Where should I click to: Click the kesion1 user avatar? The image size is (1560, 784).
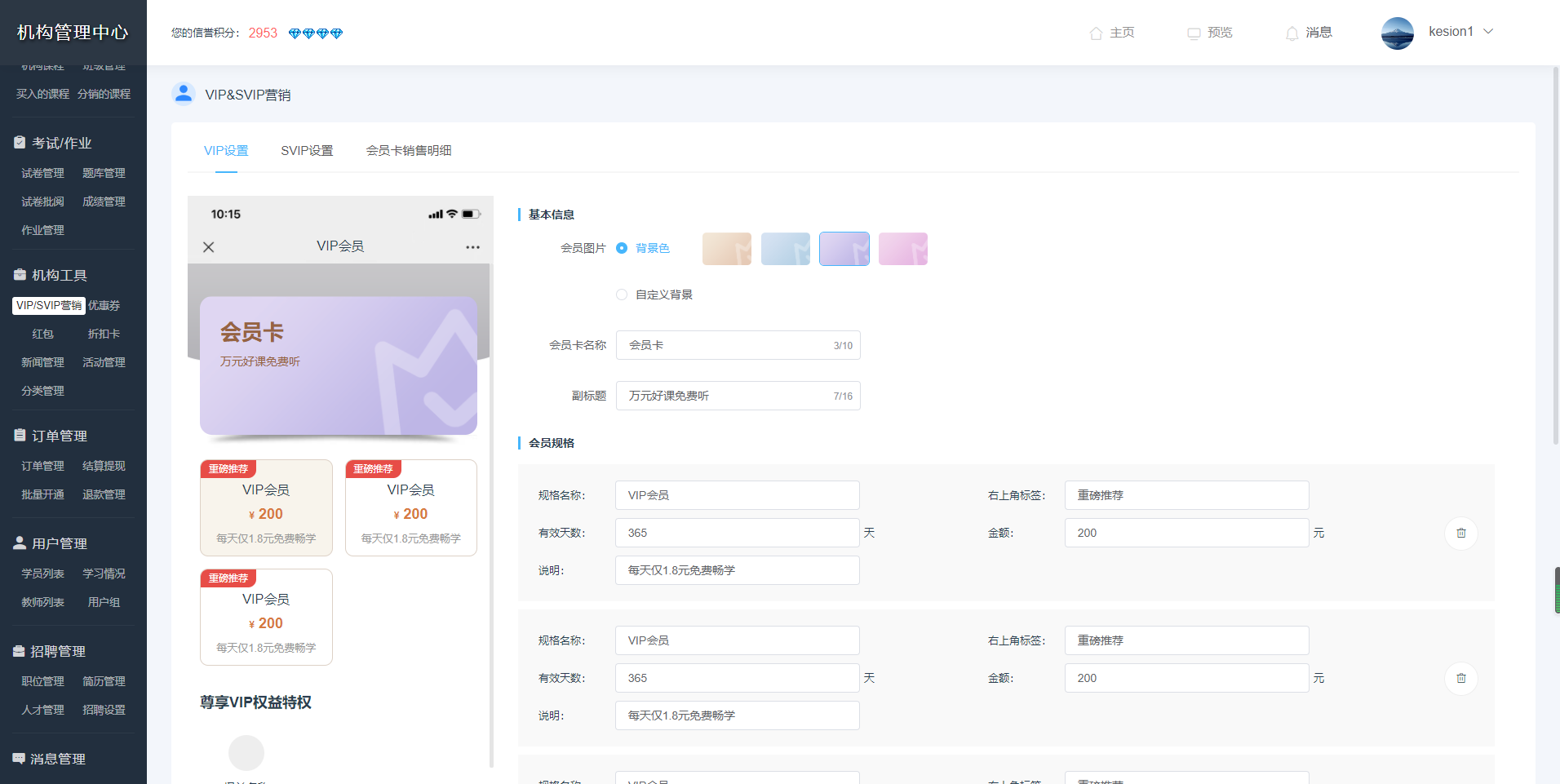(1397, 33)
